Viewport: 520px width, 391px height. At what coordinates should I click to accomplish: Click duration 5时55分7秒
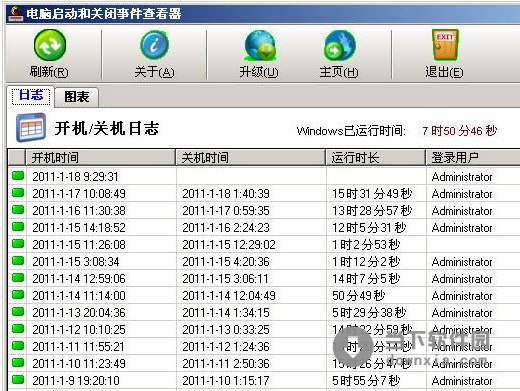[x=366, y=381]
